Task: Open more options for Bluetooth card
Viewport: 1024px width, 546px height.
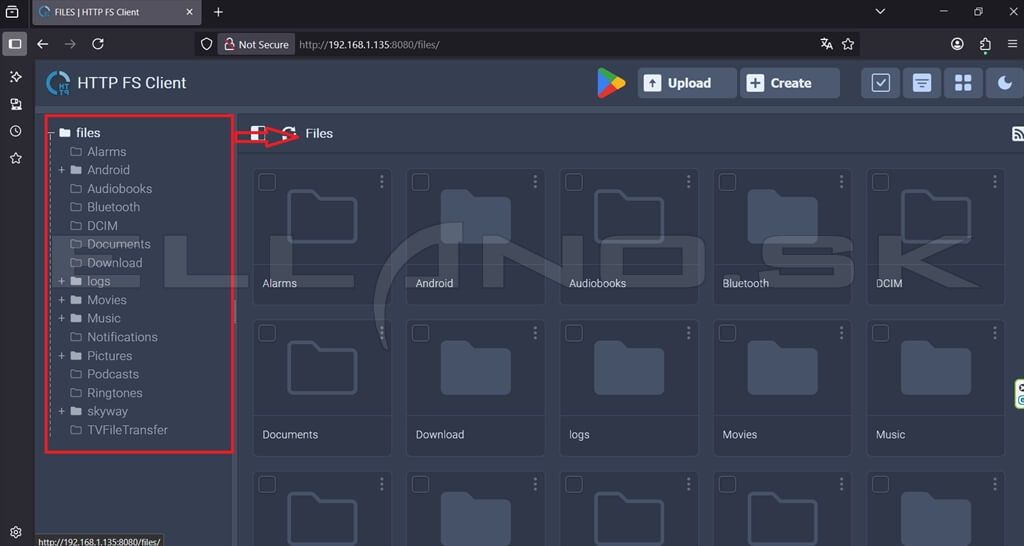Action: point(841,182)
